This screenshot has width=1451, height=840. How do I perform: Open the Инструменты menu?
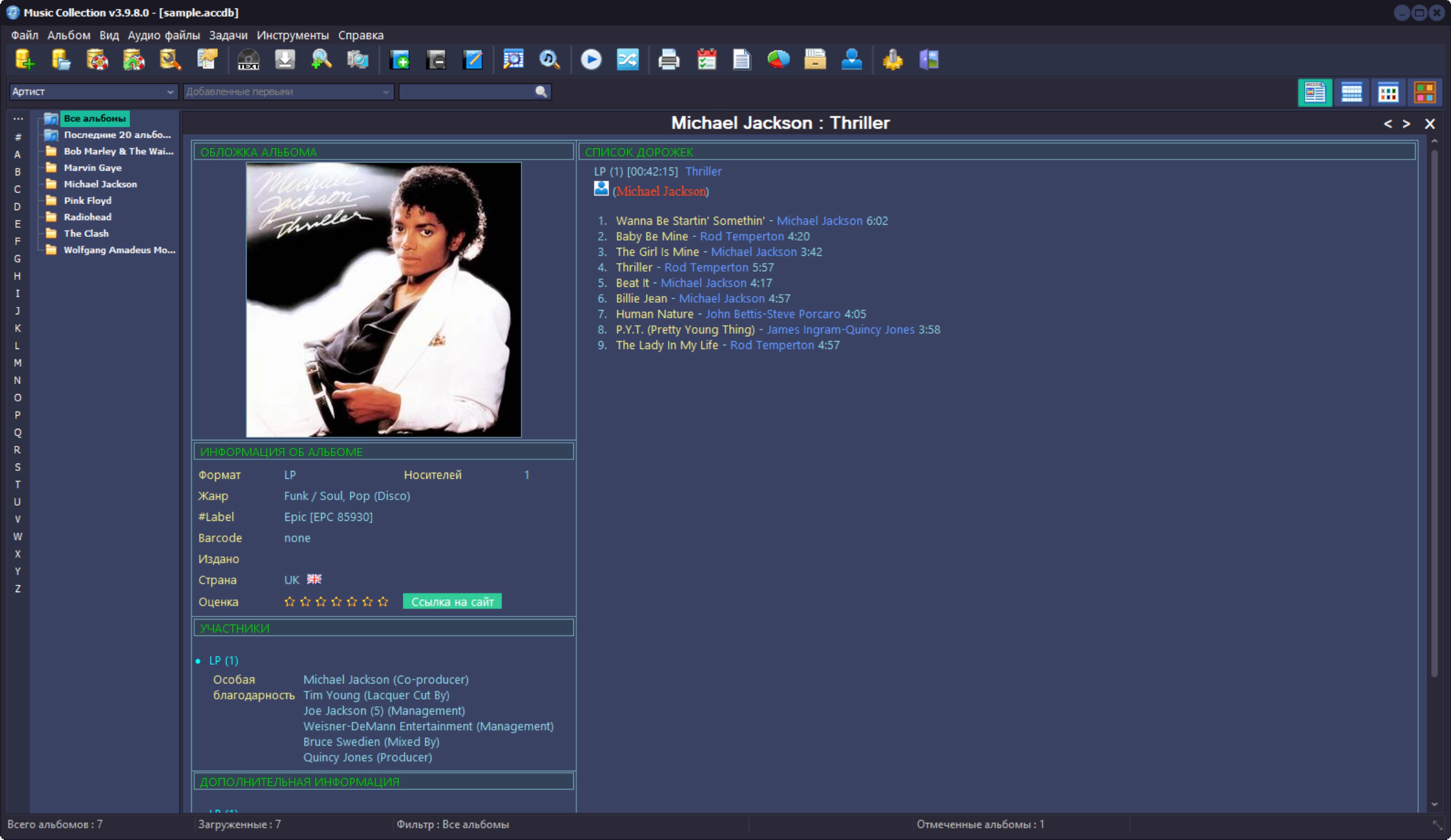tap(293, 35)
